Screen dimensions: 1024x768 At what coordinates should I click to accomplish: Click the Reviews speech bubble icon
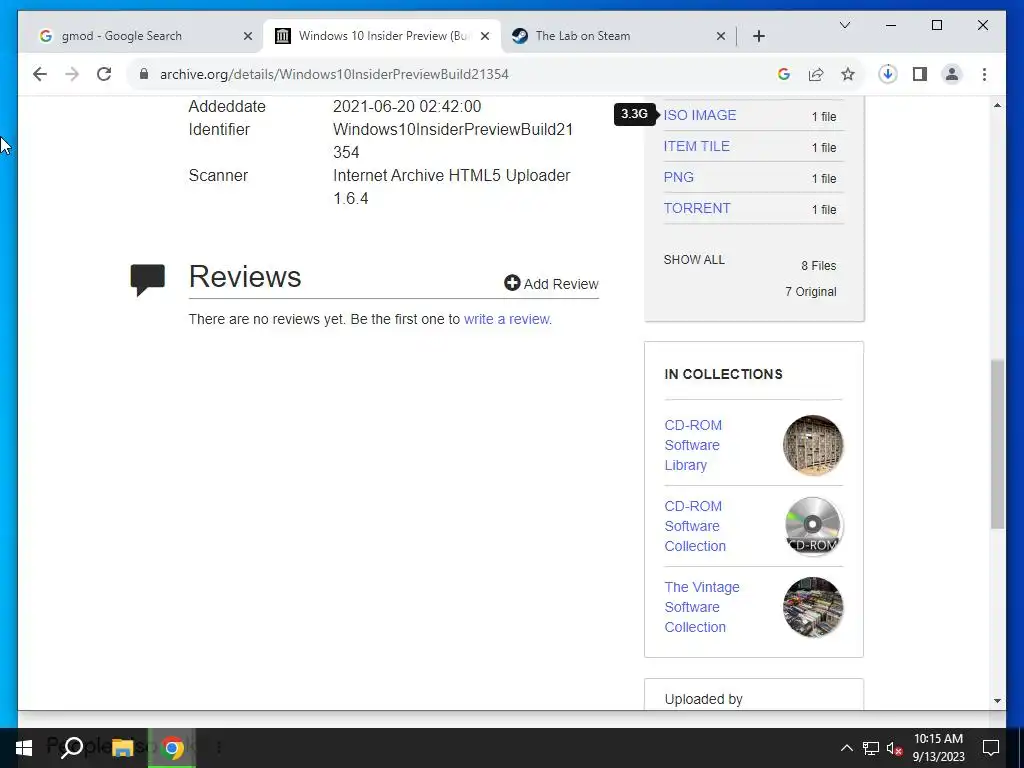(147, 280)
